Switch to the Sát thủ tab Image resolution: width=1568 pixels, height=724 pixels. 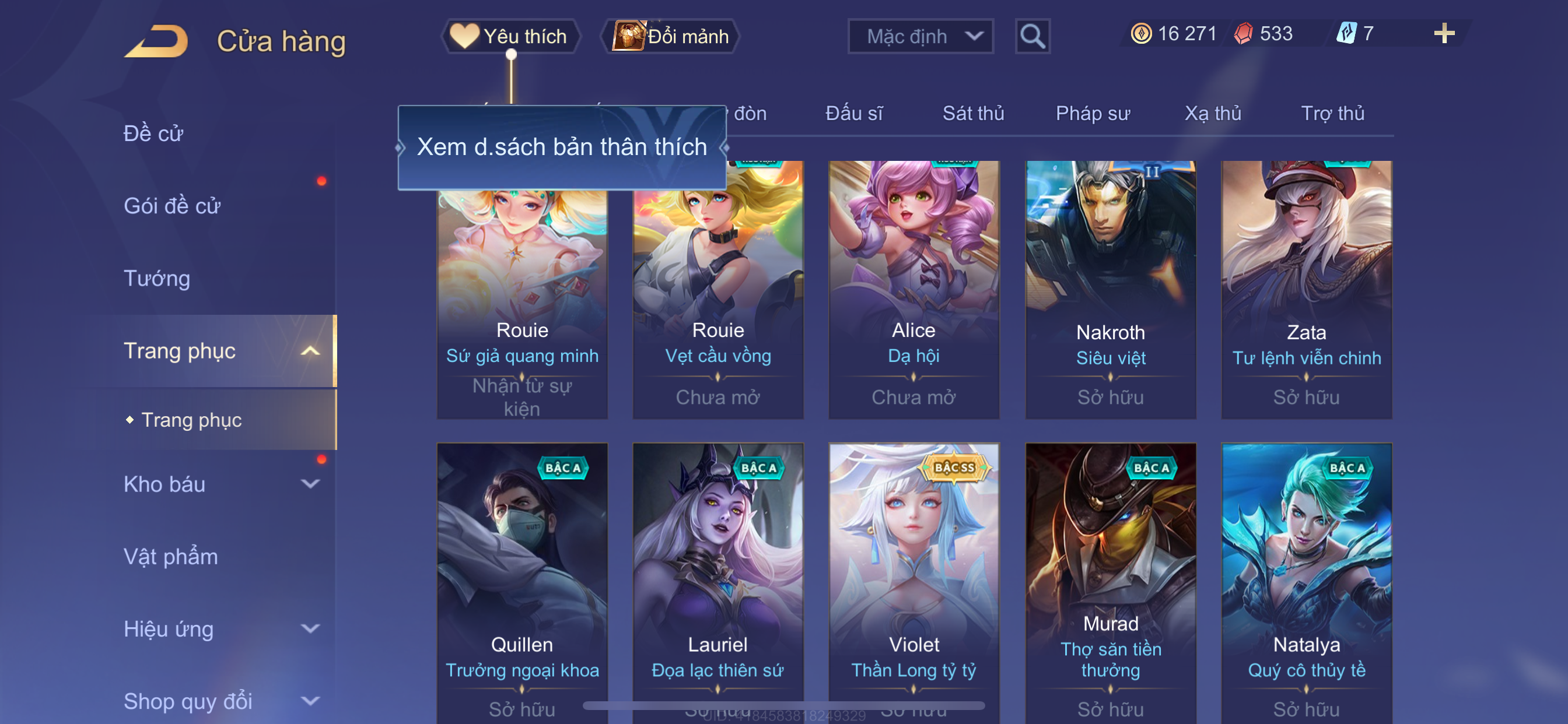point(972,114)
